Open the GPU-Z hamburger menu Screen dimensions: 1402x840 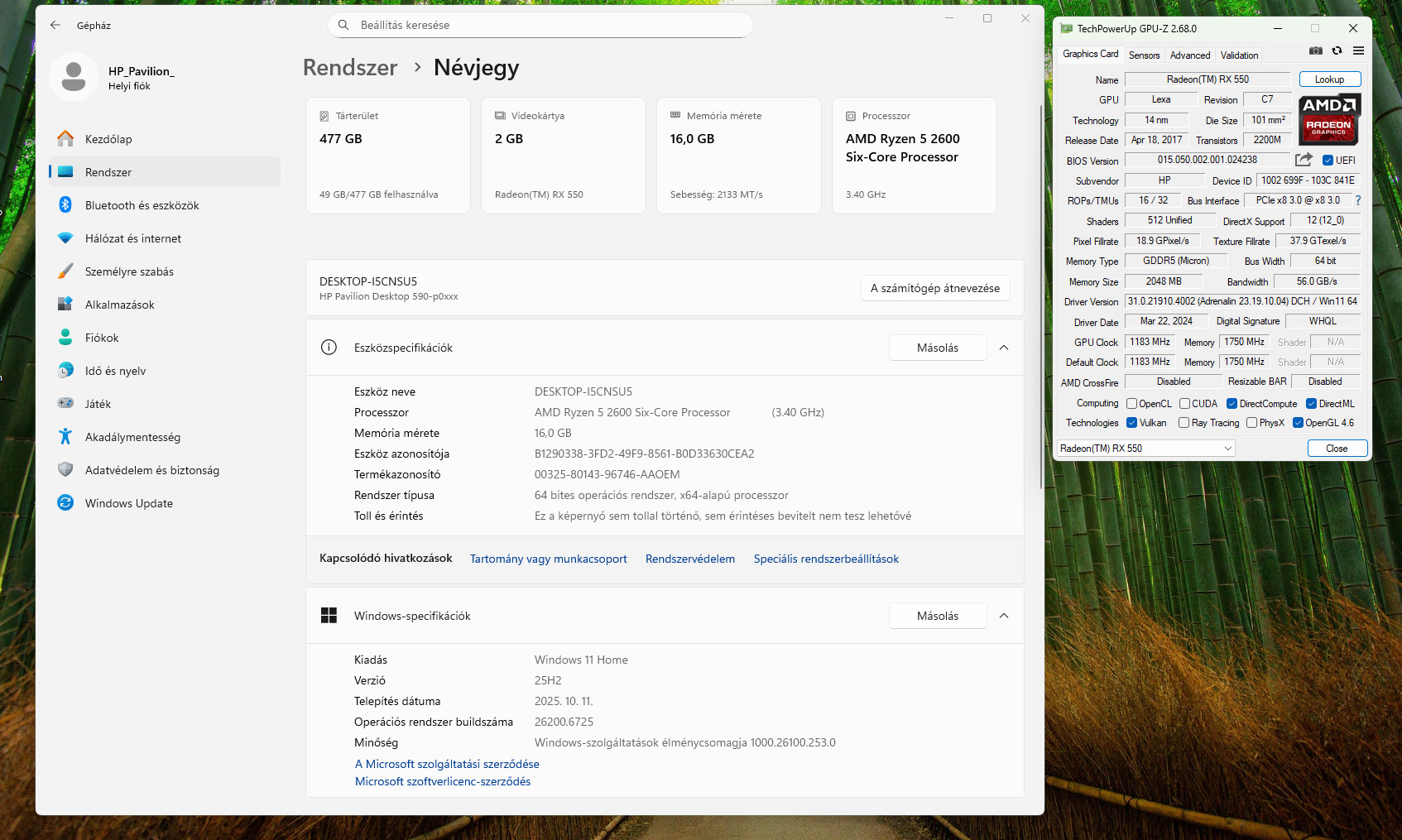click(1358, 51)
